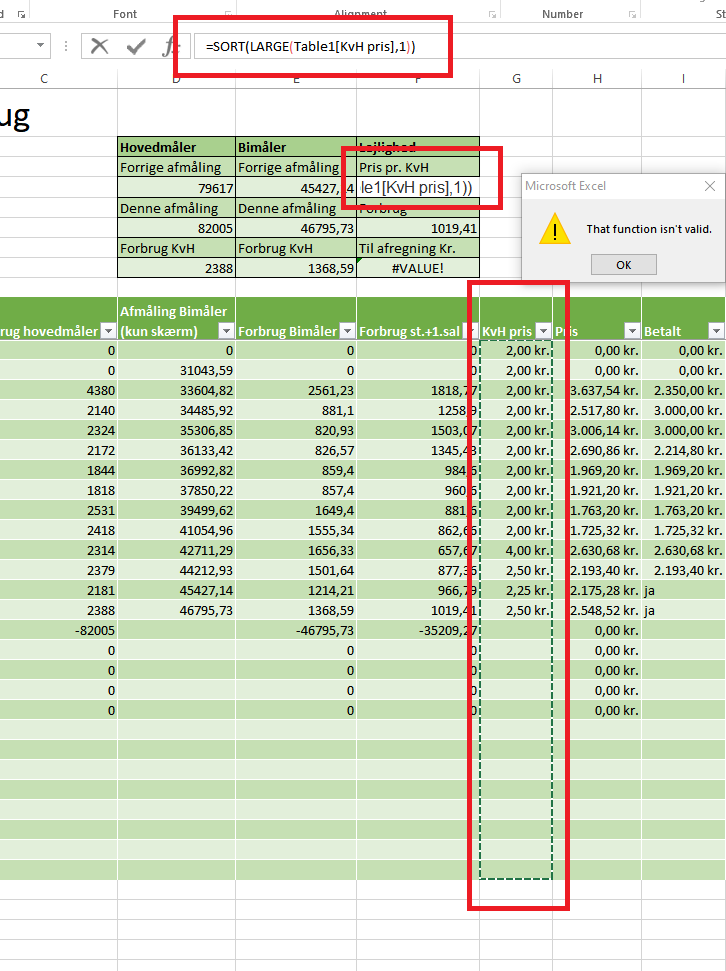The height and width of the screenshot is (971, 726).
Task: Click the yellow warning icon in the dialog
Action: click(x=554, y=229)
